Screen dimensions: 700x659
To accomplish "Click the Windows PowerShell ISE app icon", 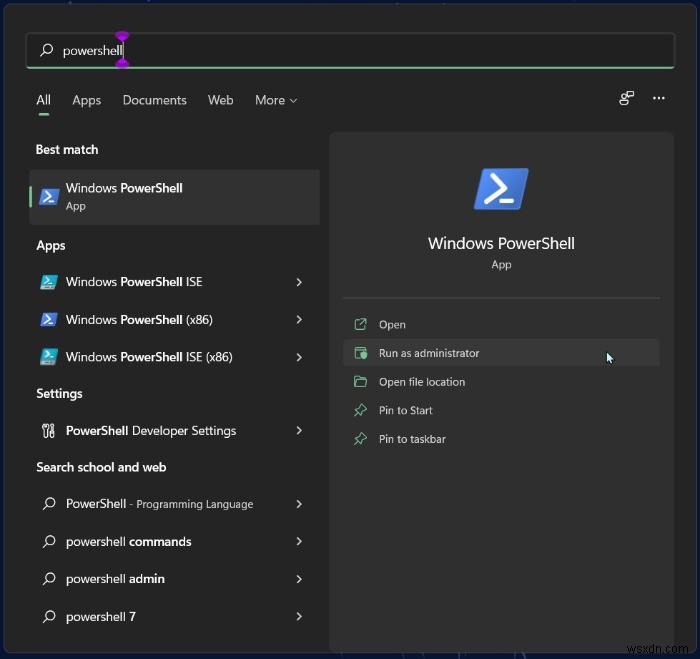I will click(48, 282).
